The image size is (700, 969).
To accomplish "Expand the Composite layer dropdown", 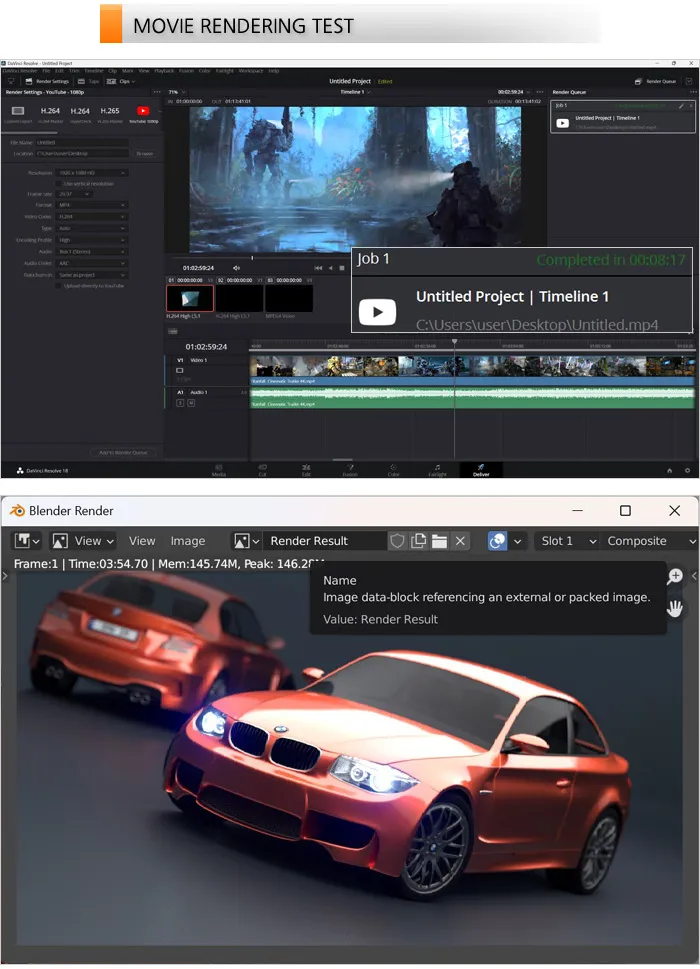I will coord(650,541).
